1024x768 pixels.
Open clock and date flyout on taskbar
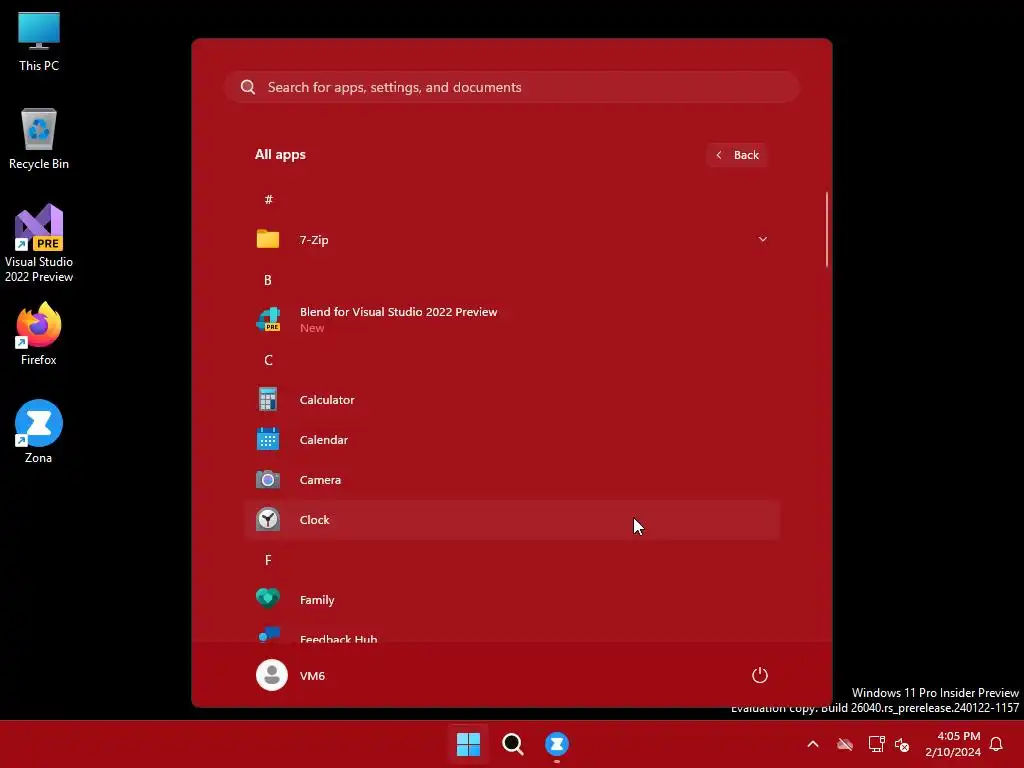(x=953, y=744)
